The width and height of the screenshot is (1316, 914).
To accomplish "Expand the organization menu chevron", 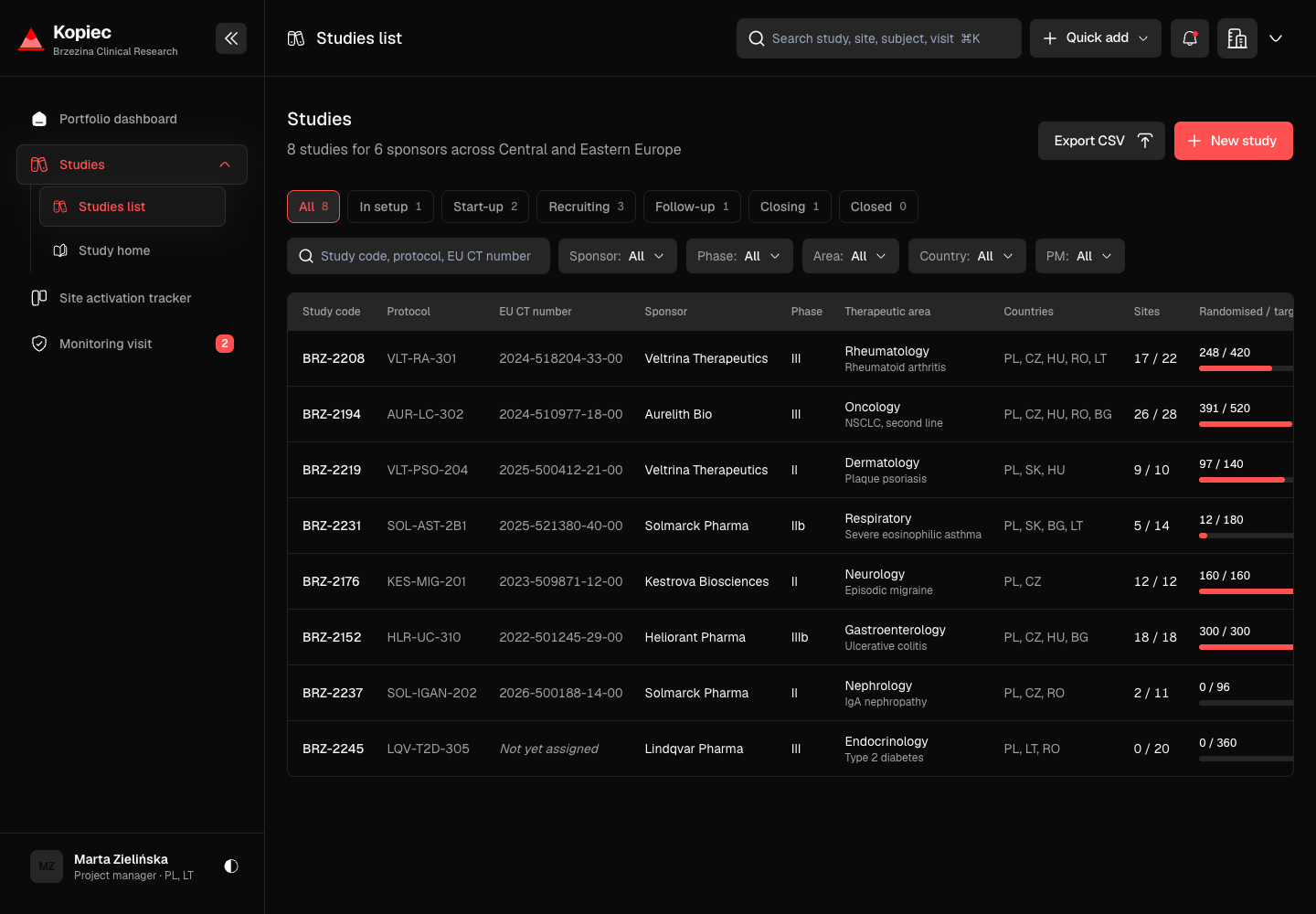I will (1276, 38).
